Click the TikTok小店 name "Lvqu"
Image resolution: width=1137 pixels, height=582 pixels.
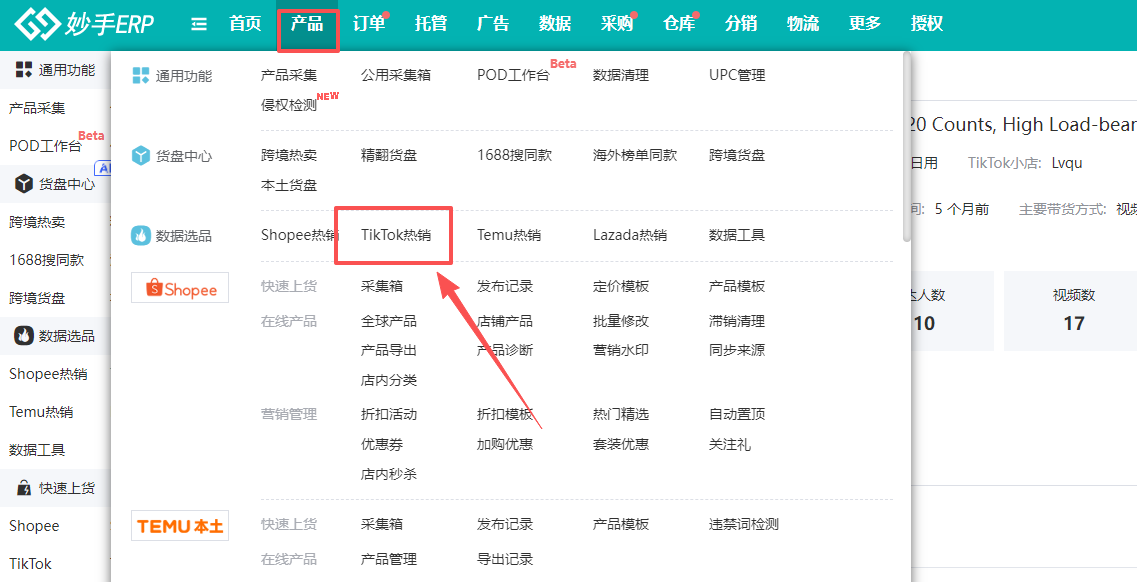[1067, 162]
